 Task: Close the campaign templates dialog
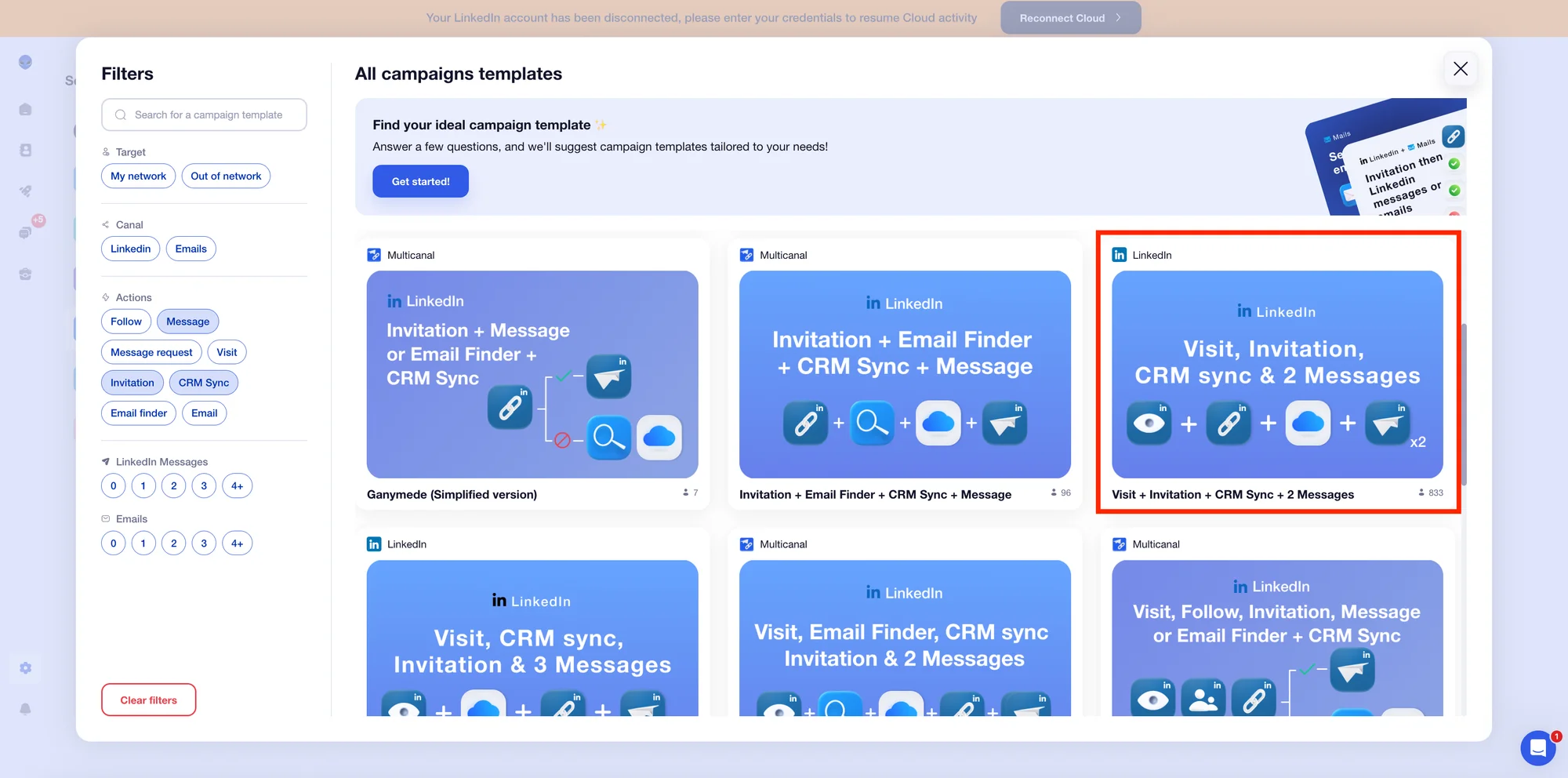1460,69
